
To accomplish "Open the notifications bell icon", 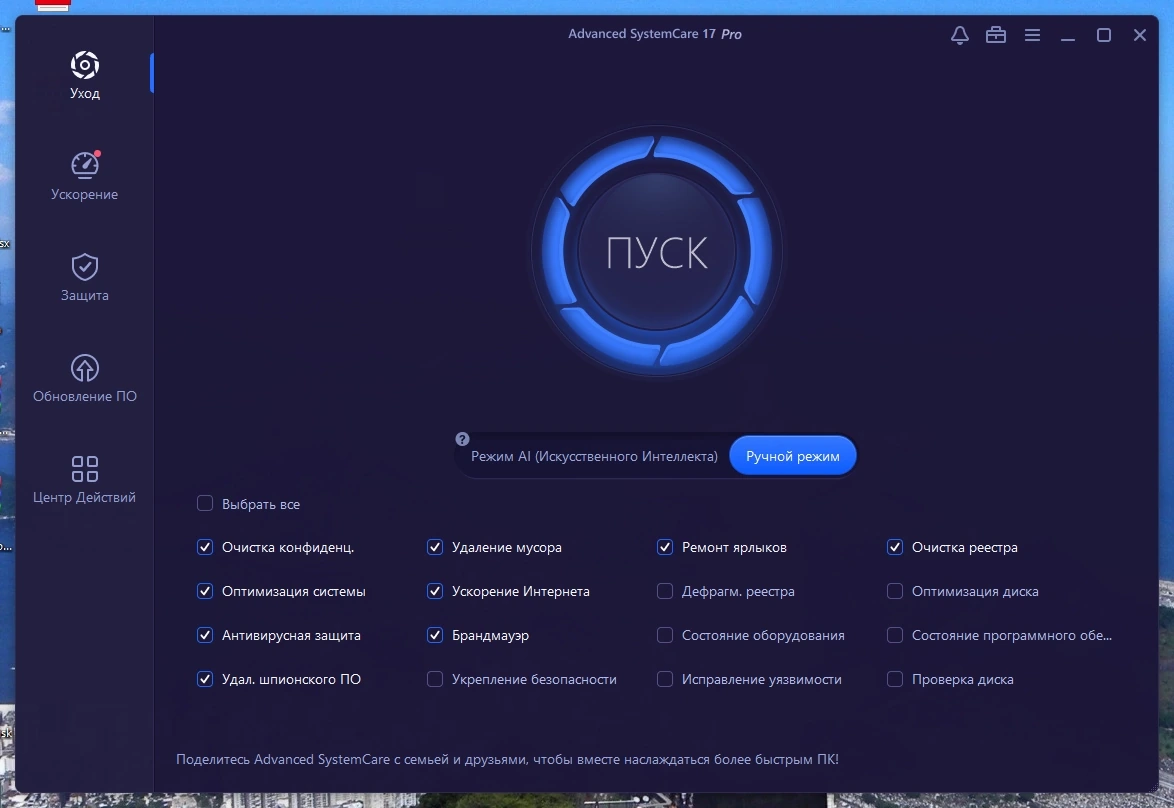I will tap(960, 34).
